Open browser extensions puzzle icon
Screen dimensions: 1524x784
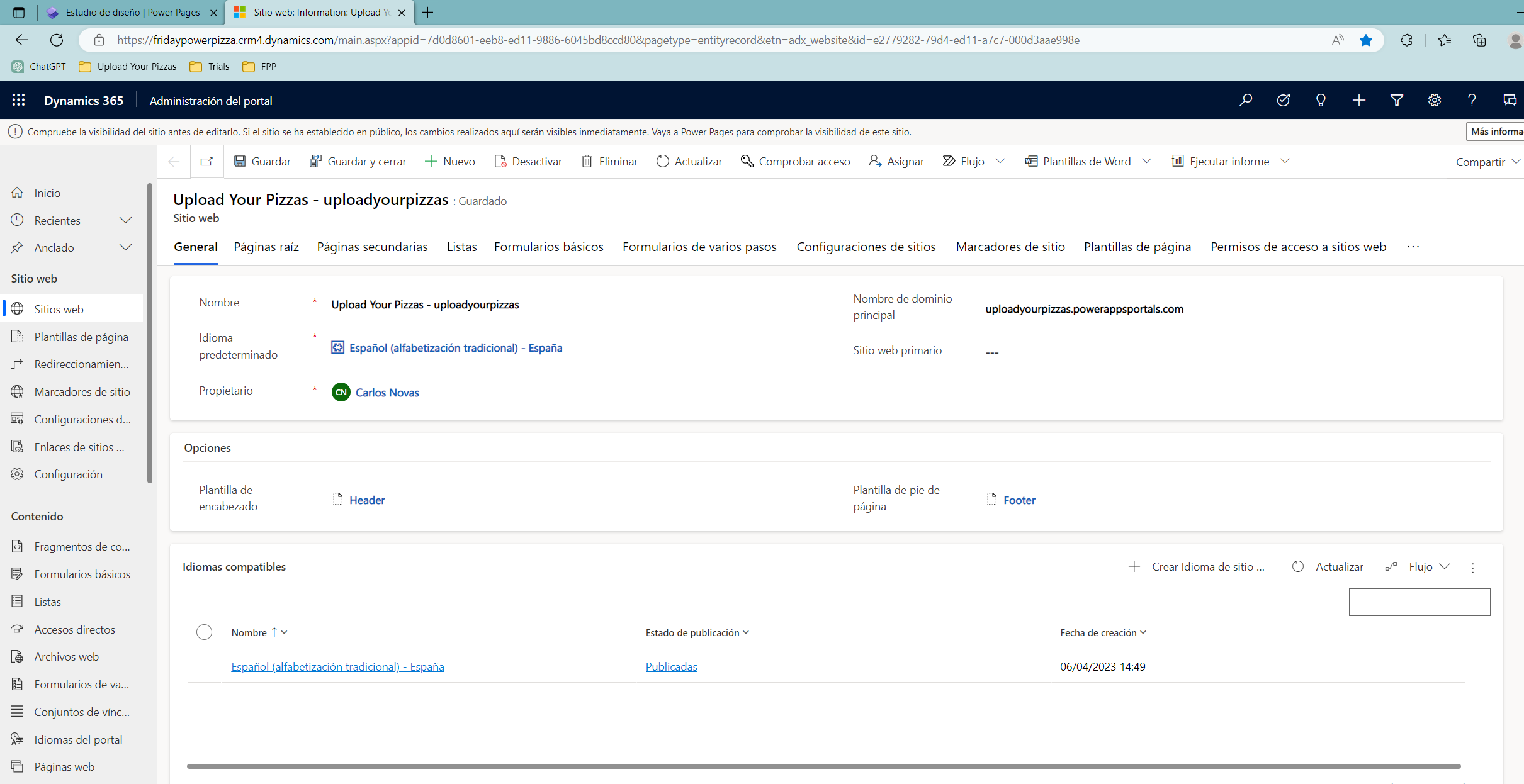coord(1406,40)
